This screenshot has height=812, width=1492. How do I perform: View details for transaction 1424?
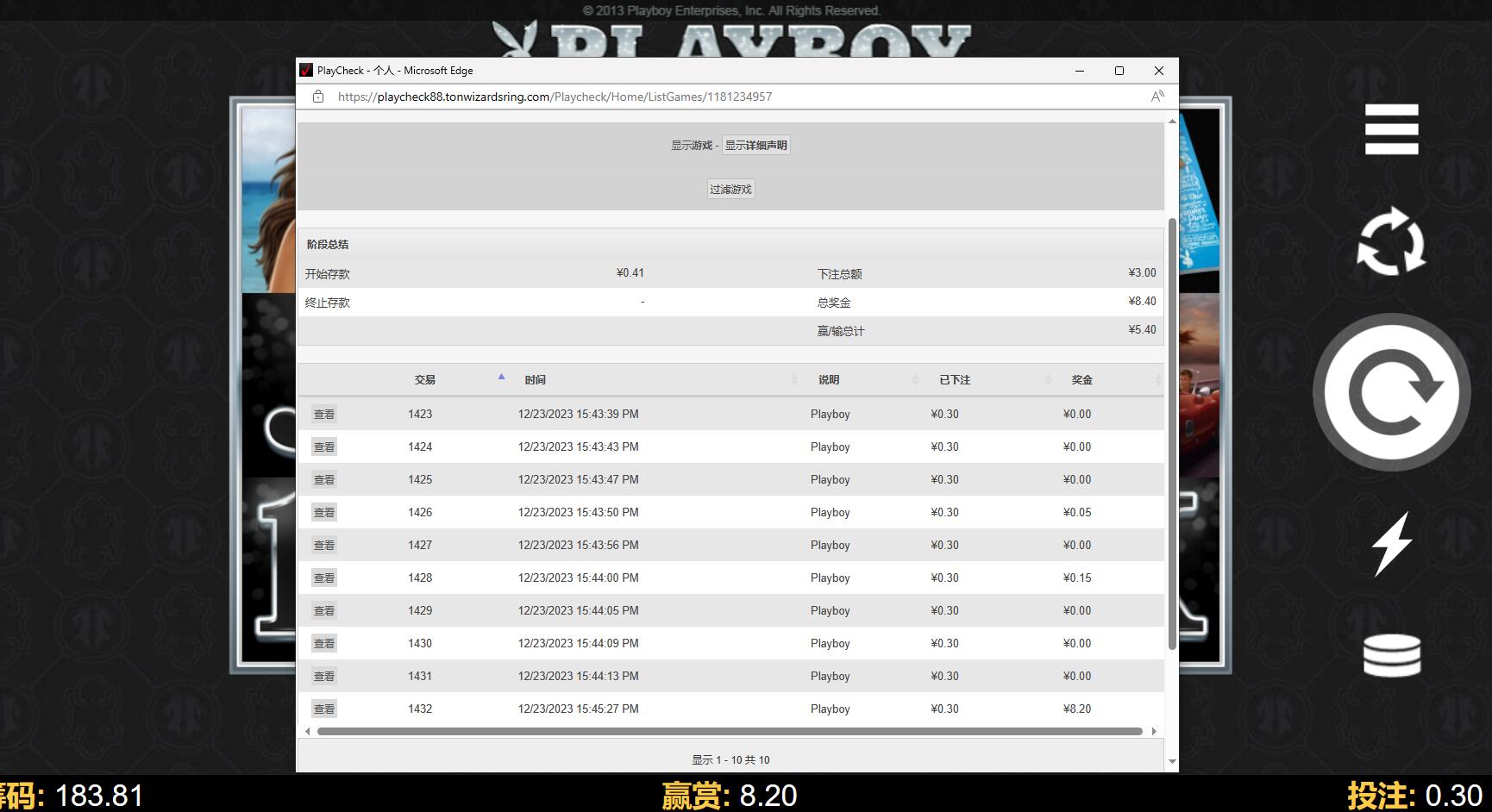click(324, 447)
